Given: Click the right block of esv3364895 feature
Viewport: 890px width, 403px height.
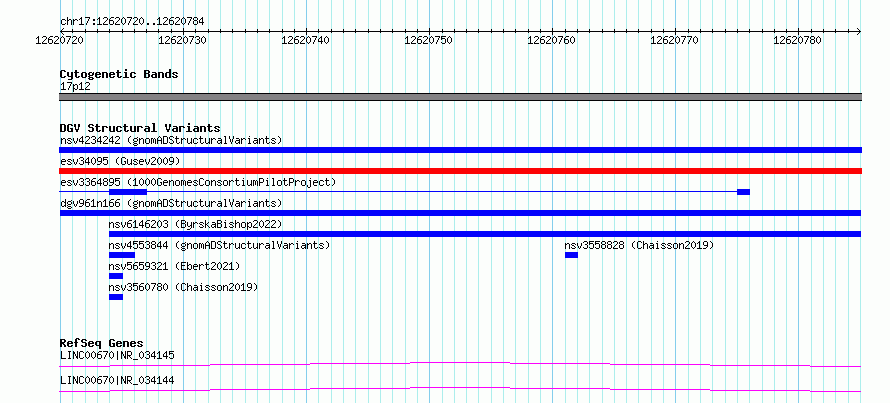Looking at the screenshot, I should pos(744,192).
